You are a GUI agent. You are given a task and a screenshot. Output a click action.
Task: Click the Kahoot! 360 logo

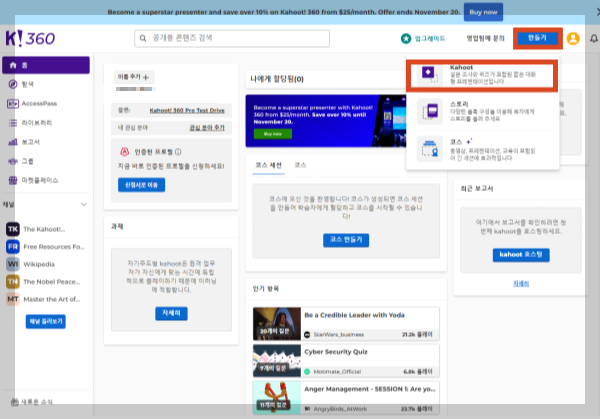pos(30,38)
